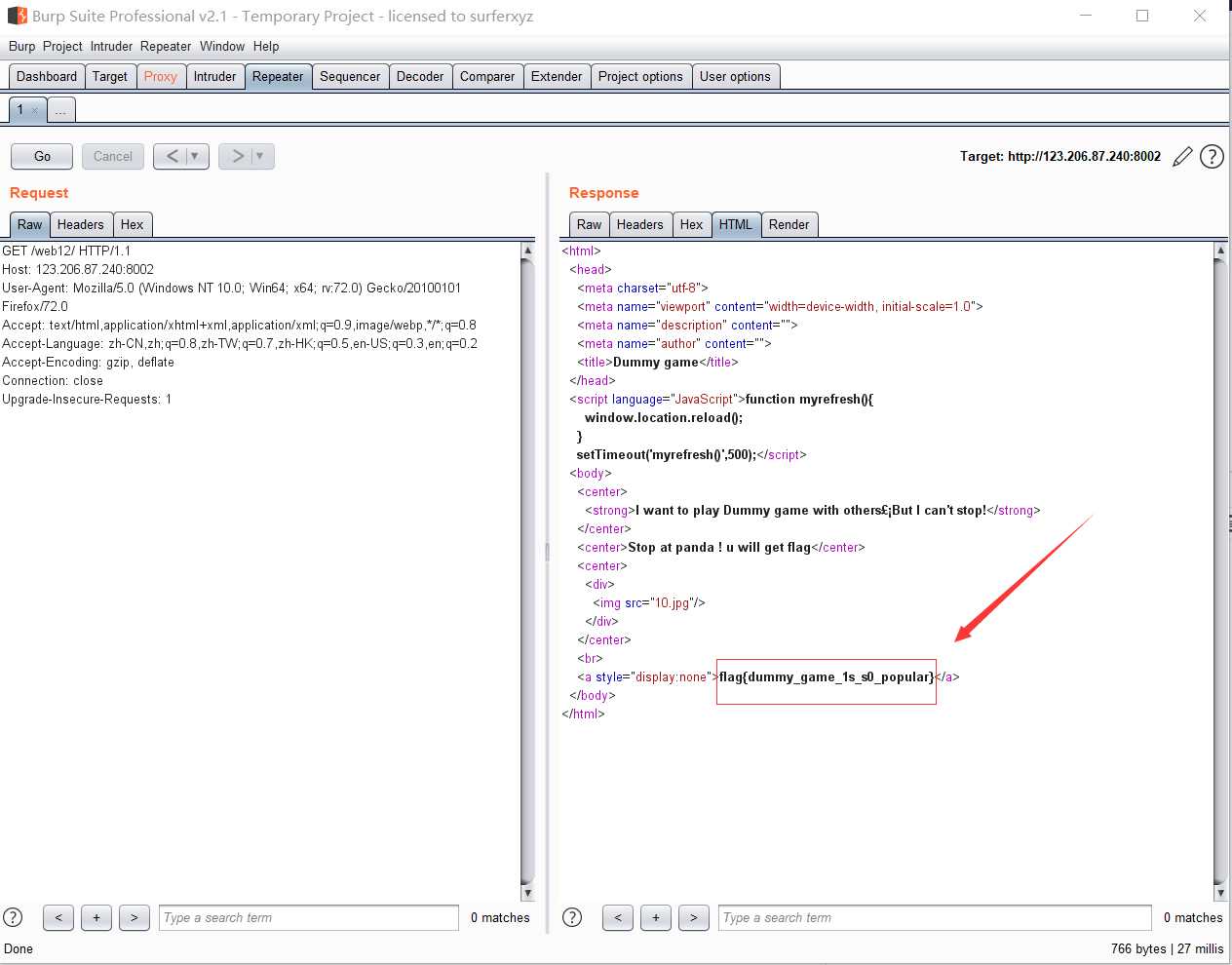This screenshot has height=965, width=1232.
Task: Switch to the Dashboard tab
Action: [47, 76]
